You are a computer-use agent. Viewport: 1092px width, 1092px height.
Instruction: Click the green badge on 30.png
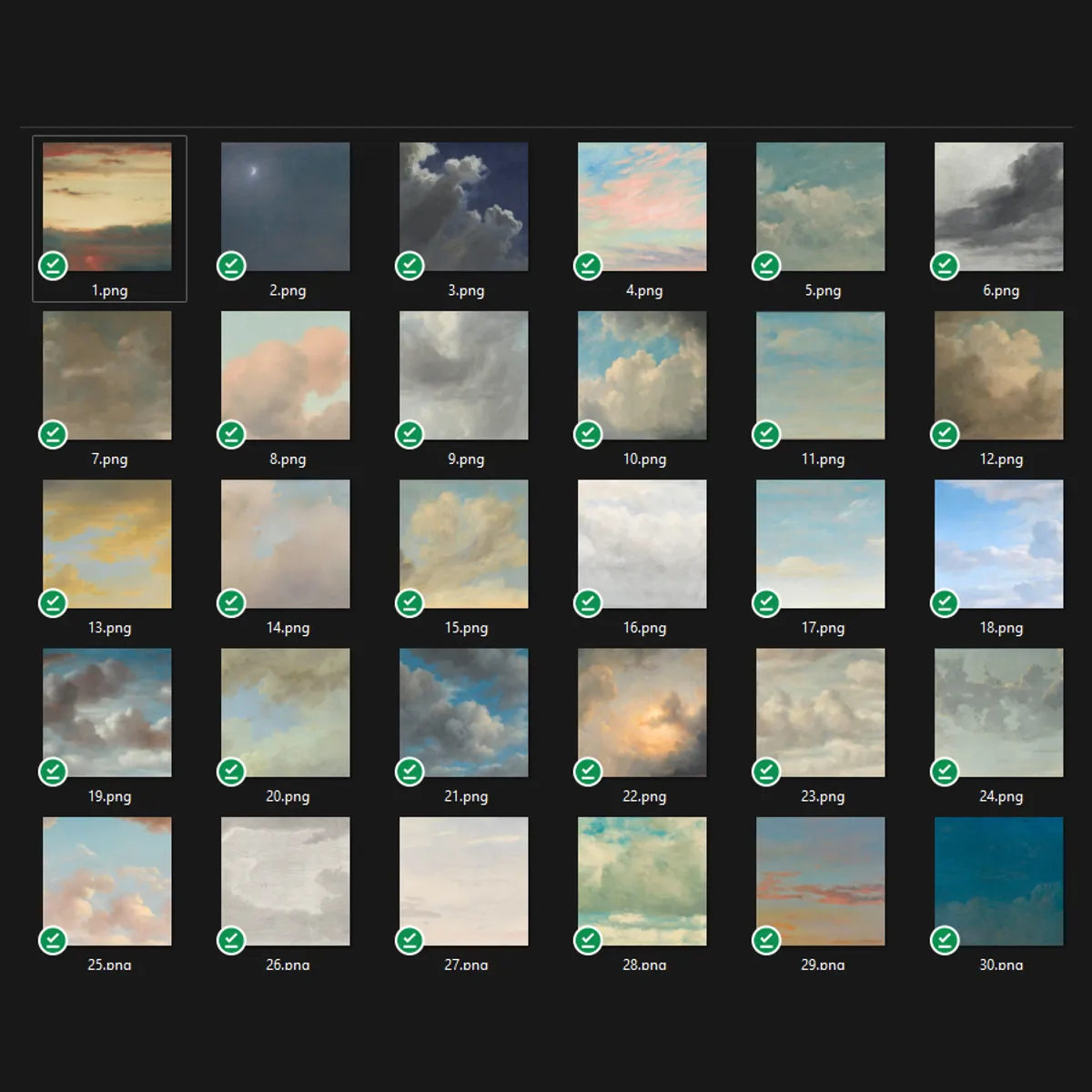944,940
